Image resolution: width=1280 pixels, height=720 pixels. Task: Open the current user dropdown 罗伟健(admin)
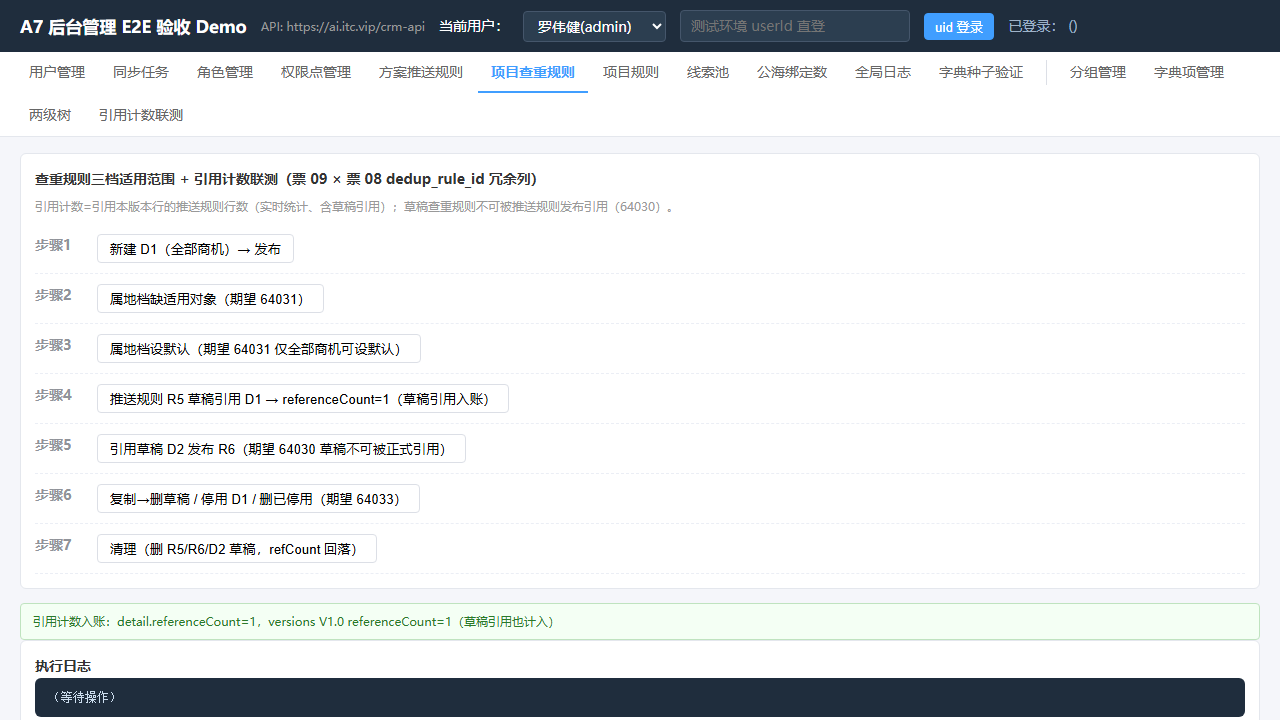[x=594, y=26]
